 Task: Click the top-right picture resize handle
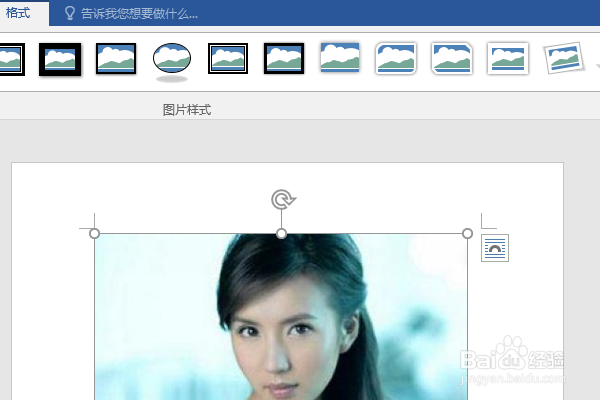click(467, 233)
